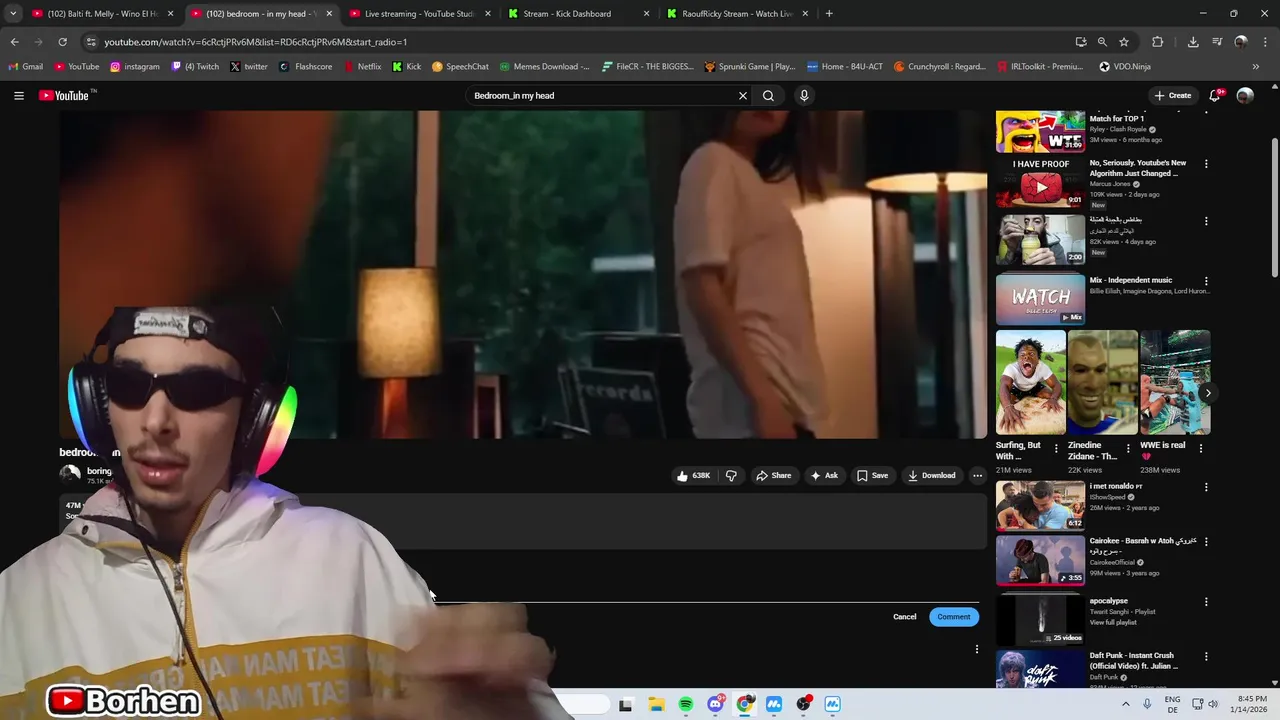Viewport: 1280px width, 720px height.
Task: Open Discord from the taskbar
Action: [716, 705]
